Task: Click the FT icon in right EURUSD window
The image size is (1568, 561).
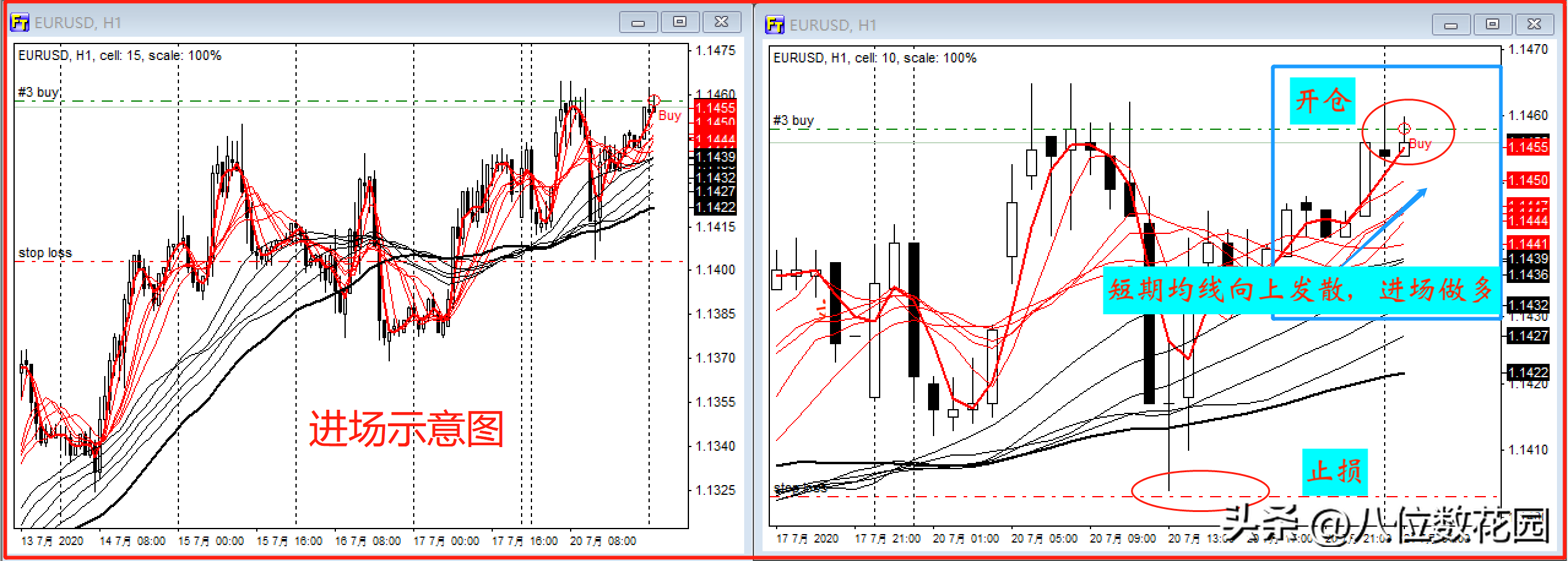Action: [x=774, y=25]
